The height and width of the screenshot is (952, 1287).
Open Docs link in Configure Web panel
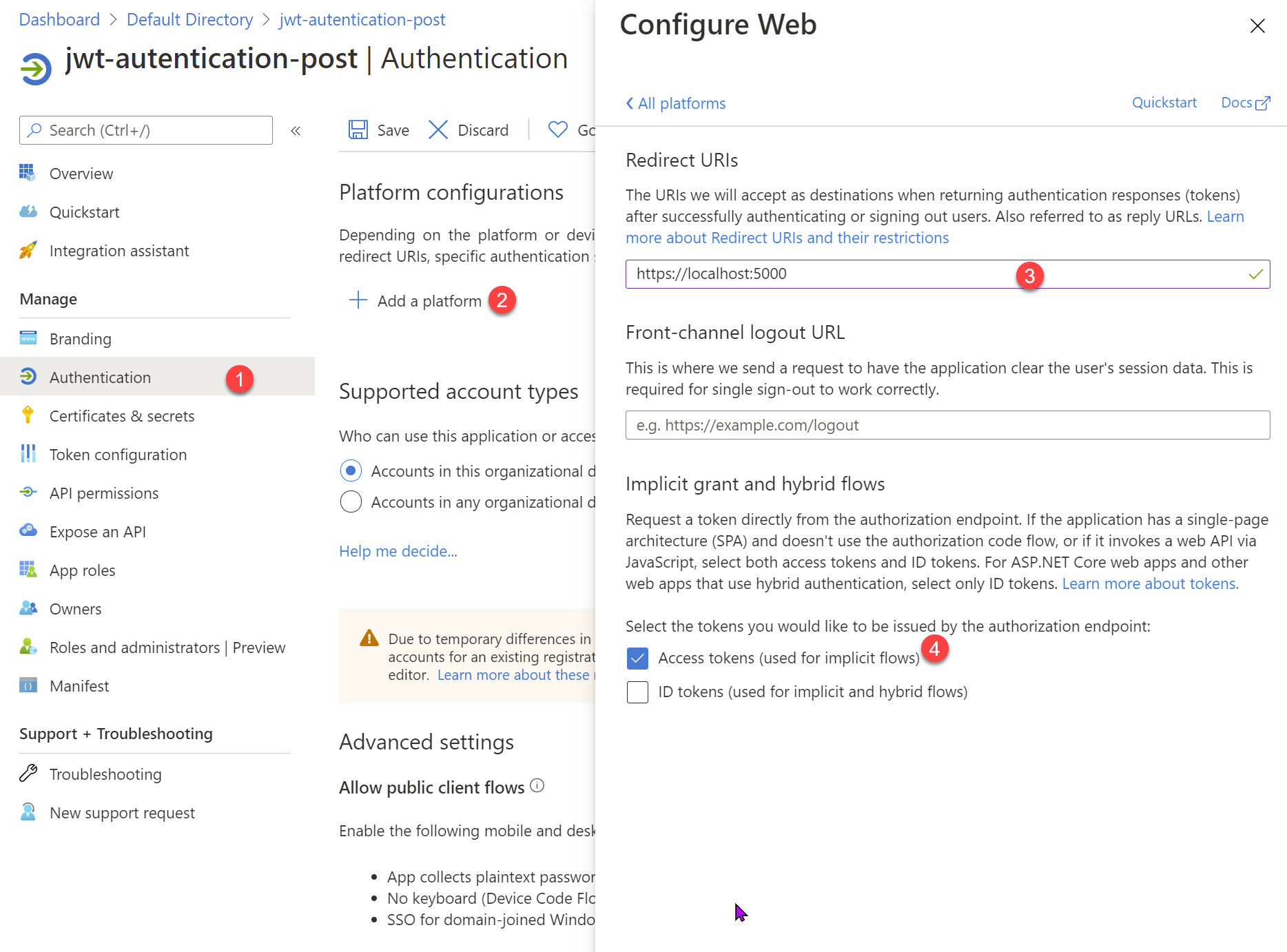coord(1237,103)
